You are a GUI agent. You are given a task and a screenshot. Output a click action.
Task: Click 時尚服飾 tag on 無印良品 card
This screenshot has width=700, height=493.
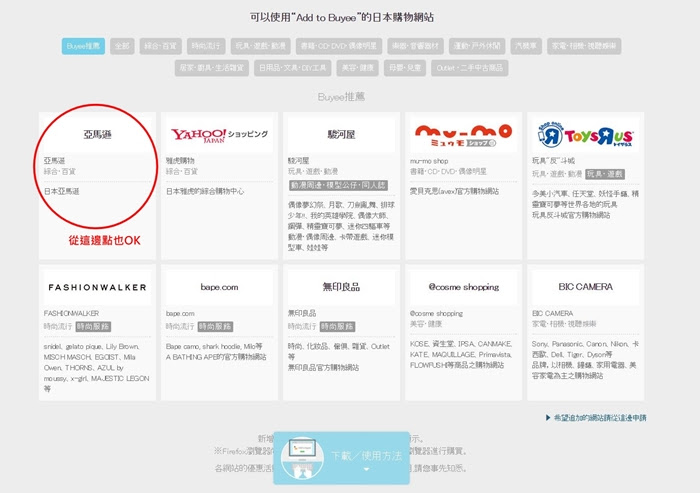[x=338, y=327]
